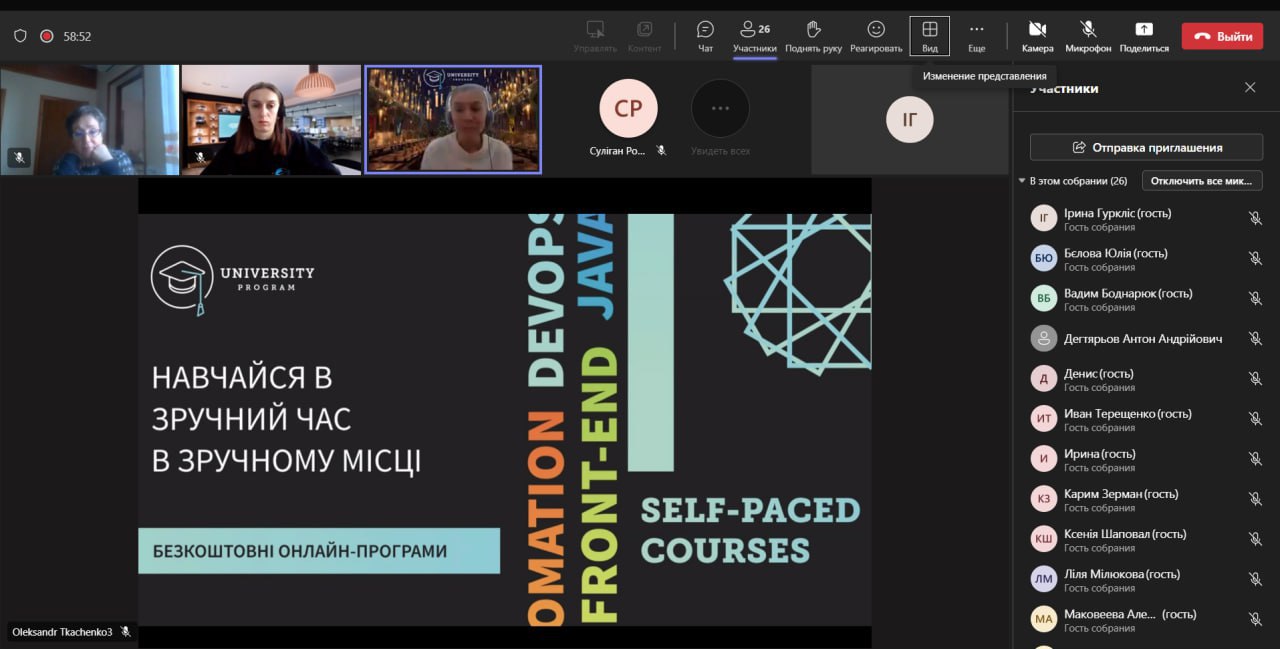Image resolution: width=1280 pixels, height=649 pixels.
Task: Click the shield security icon
Action: pyautogui.click(x=20, y=36)
